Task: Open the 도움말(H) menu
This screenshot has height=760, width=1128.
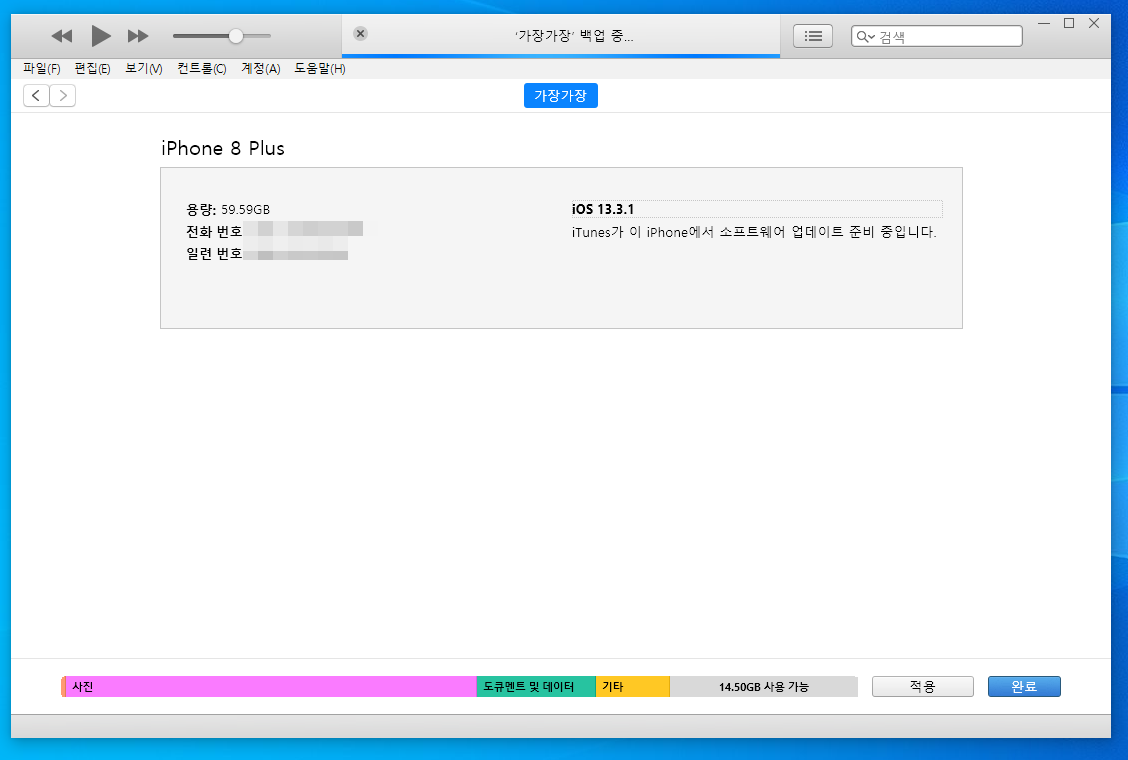Action: click(320, 68)
